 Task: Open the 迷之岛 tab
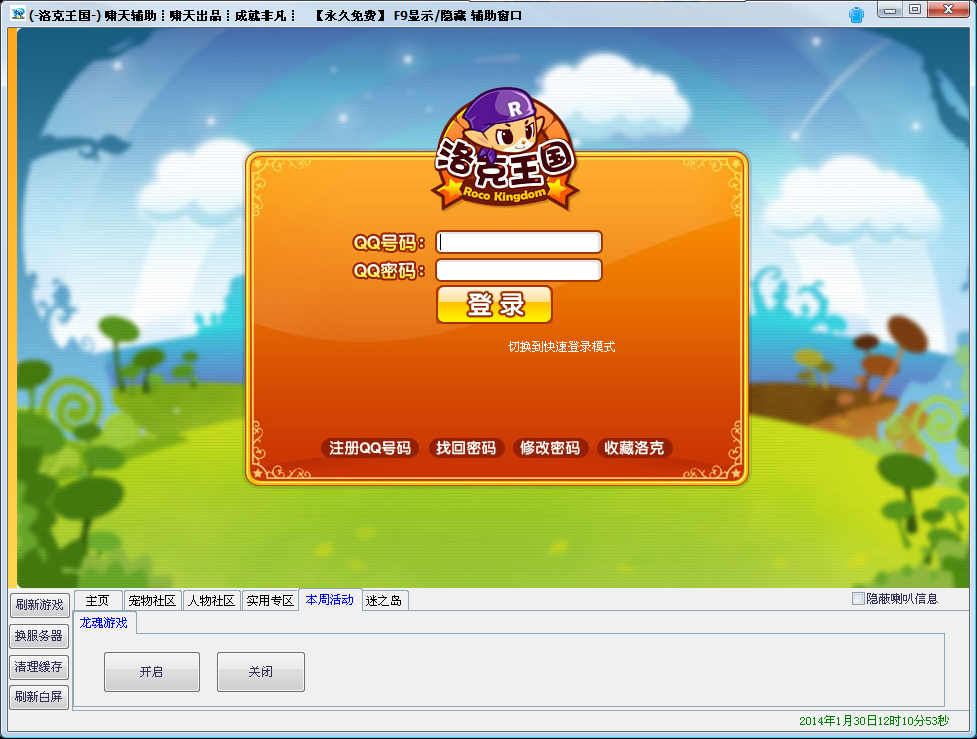[384, 601]
